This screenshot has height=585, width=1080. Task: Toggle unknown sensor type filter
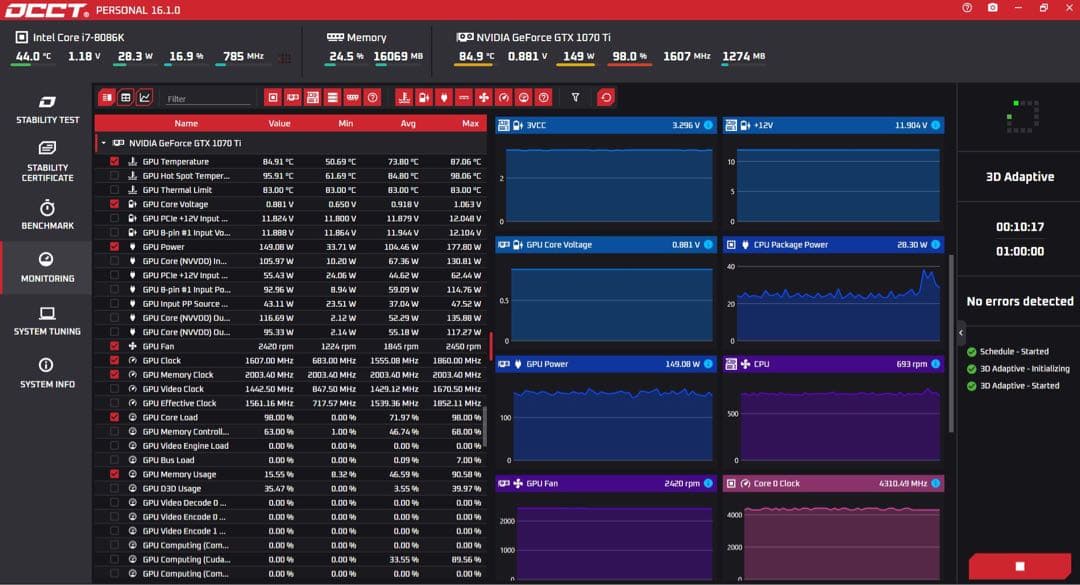(544, 98)
